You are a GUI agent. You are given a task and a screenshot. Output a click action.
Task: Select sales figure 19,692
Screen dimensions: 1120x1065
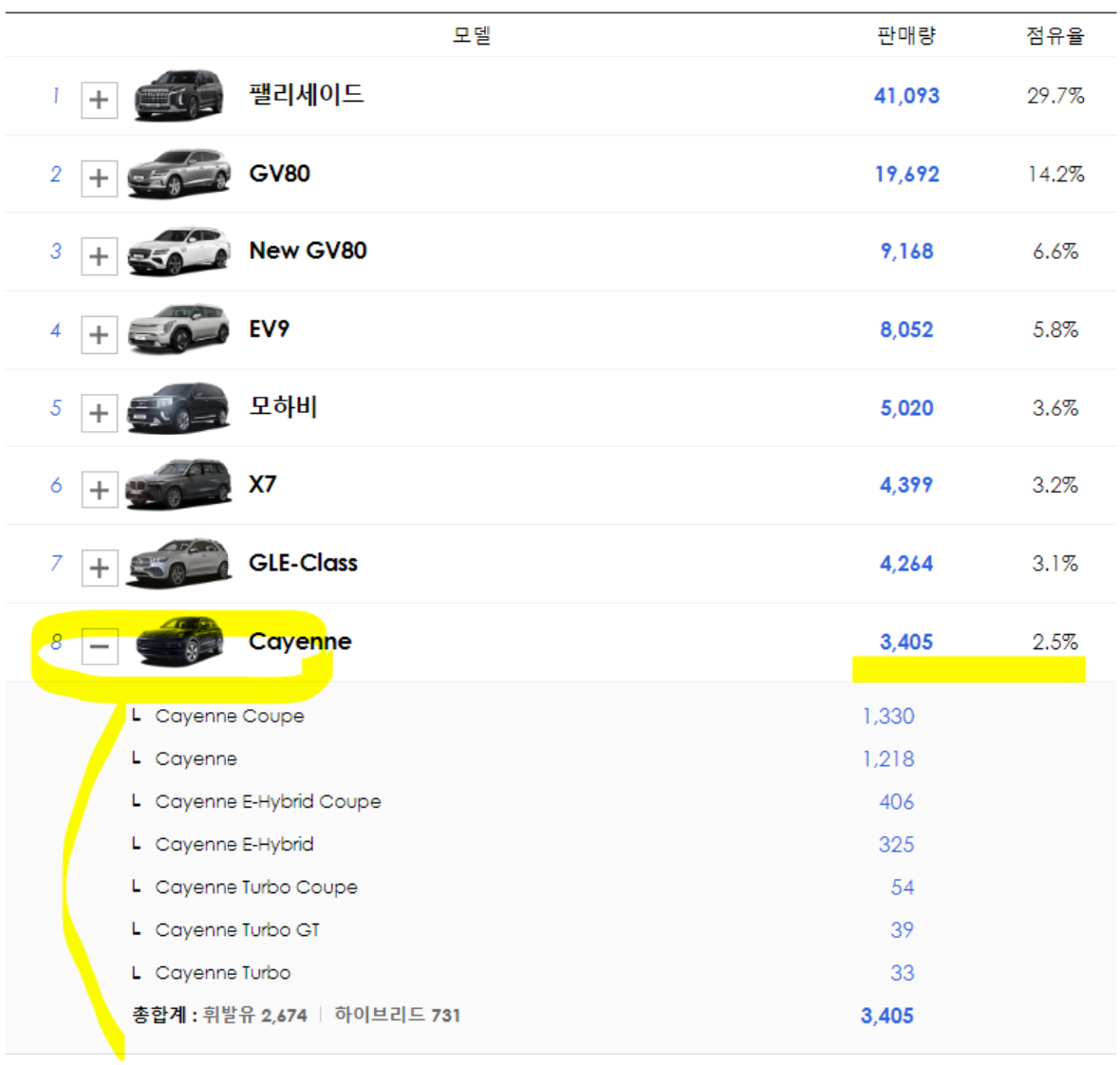click(907, 175)
